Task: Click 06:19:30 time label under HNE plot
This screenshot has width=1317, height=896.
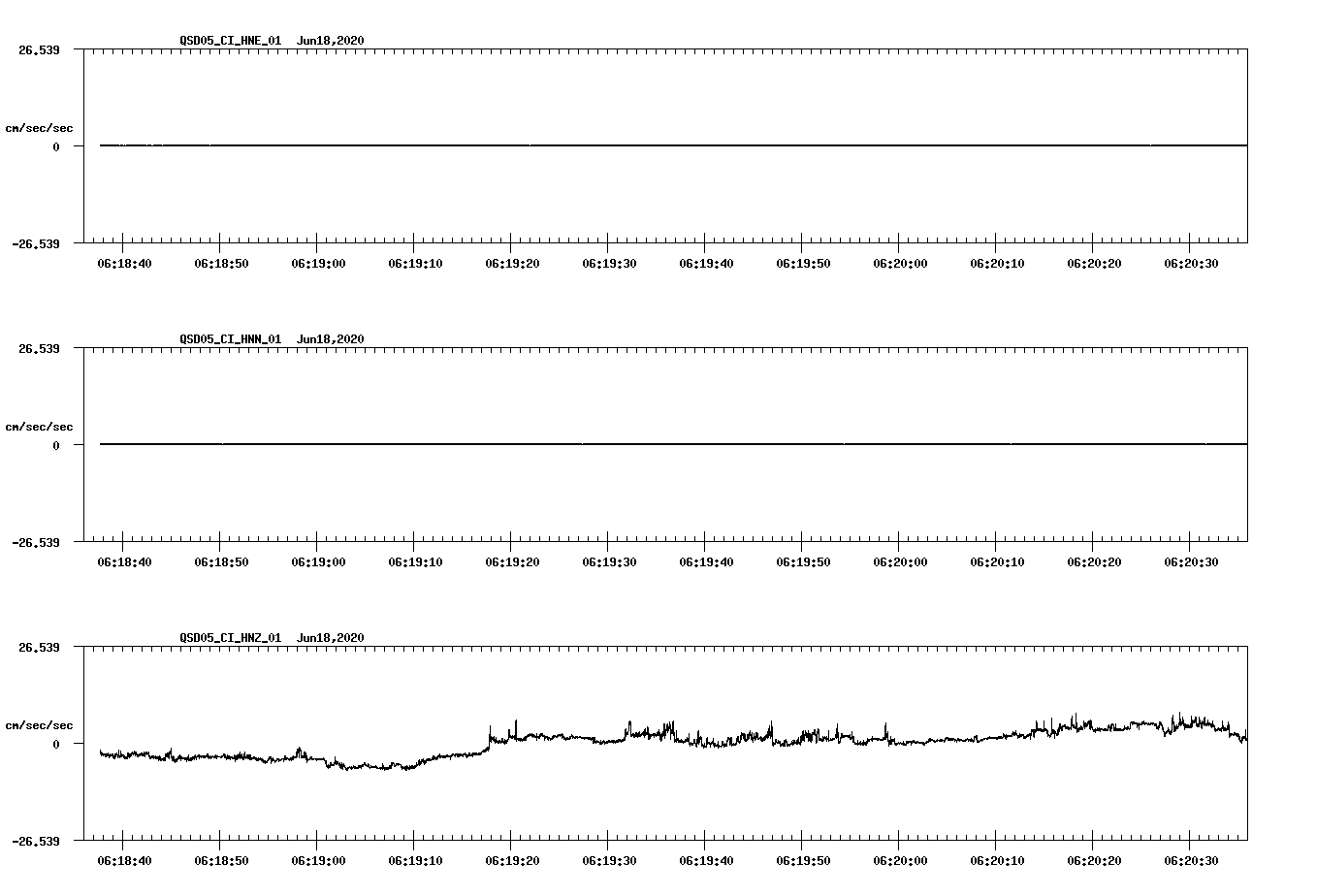Action: (609, 264)
